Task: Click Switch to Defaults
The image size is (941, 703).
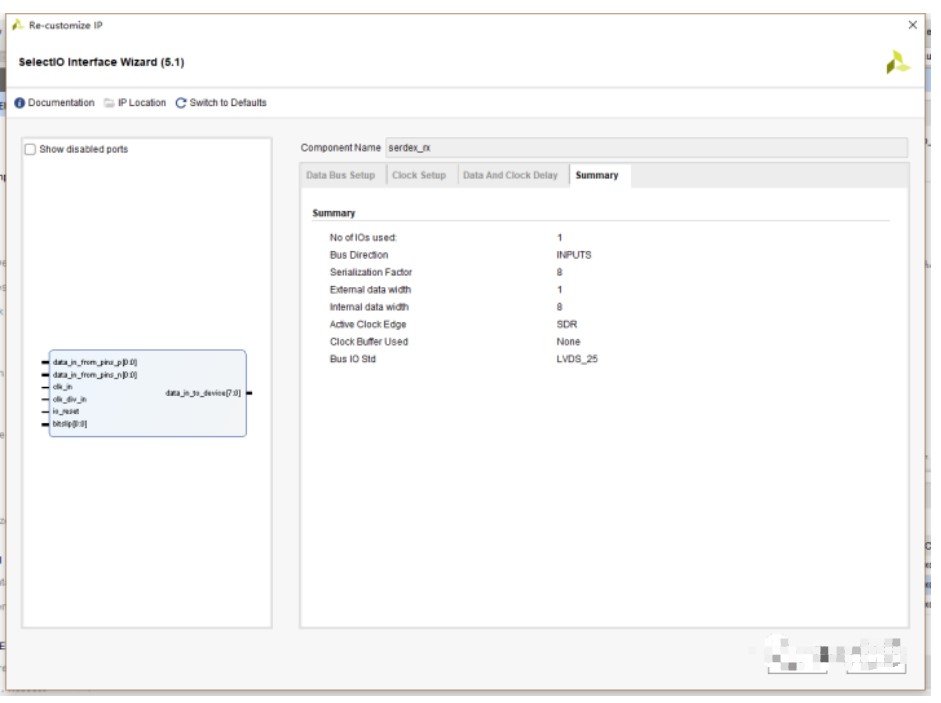Action: pyautogui.click(x=228, y=103)
